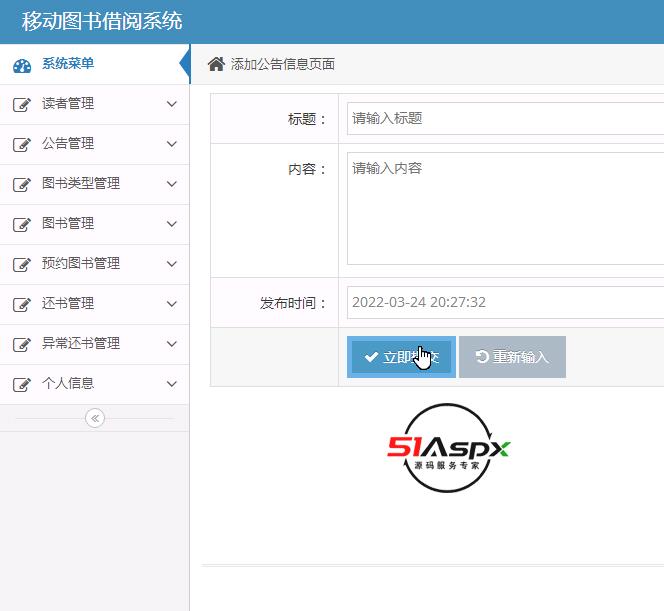
Task: Expand the 图书类型管理 chevron
Action: (172, 184)
